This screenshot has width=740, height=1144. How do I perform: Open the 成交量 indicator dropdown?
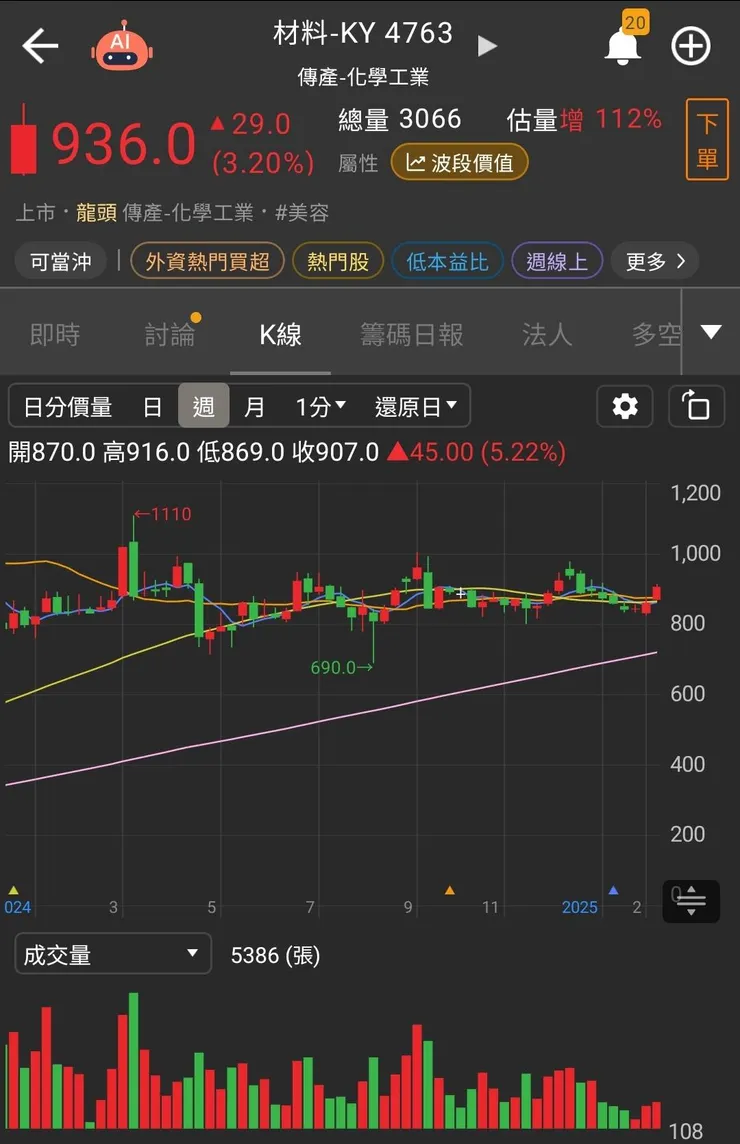click(113, 954)
